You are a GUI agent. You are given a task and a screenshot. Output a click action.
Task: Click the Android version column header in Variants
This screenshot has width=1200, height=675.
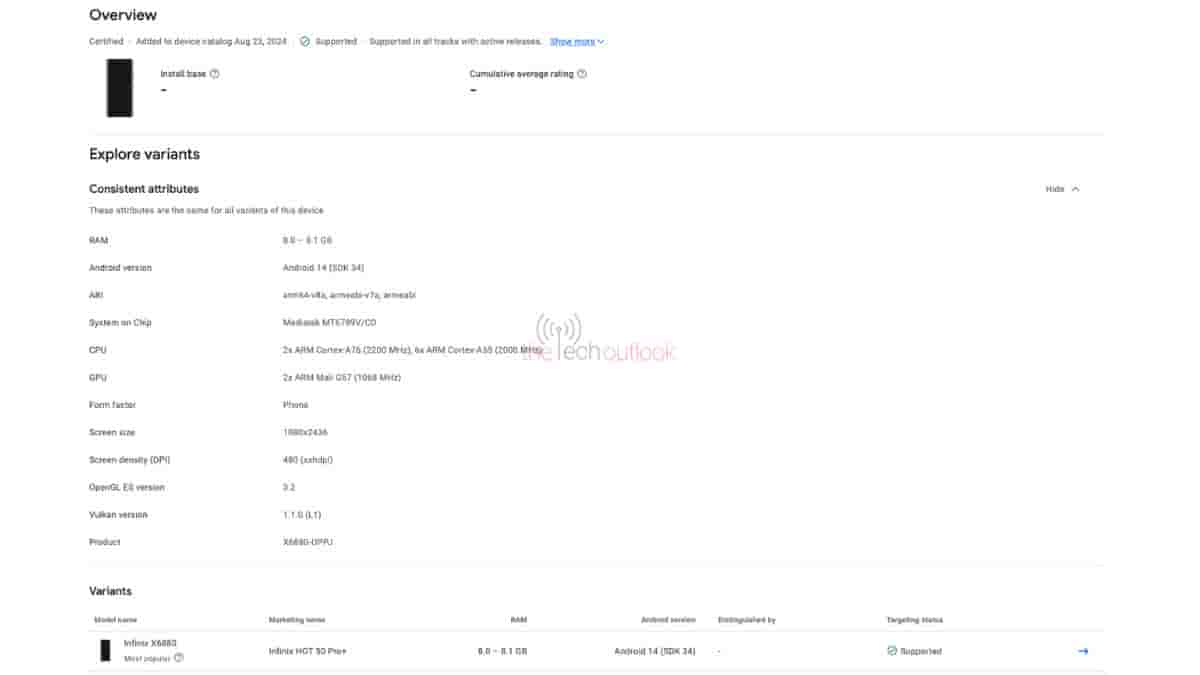668,620
